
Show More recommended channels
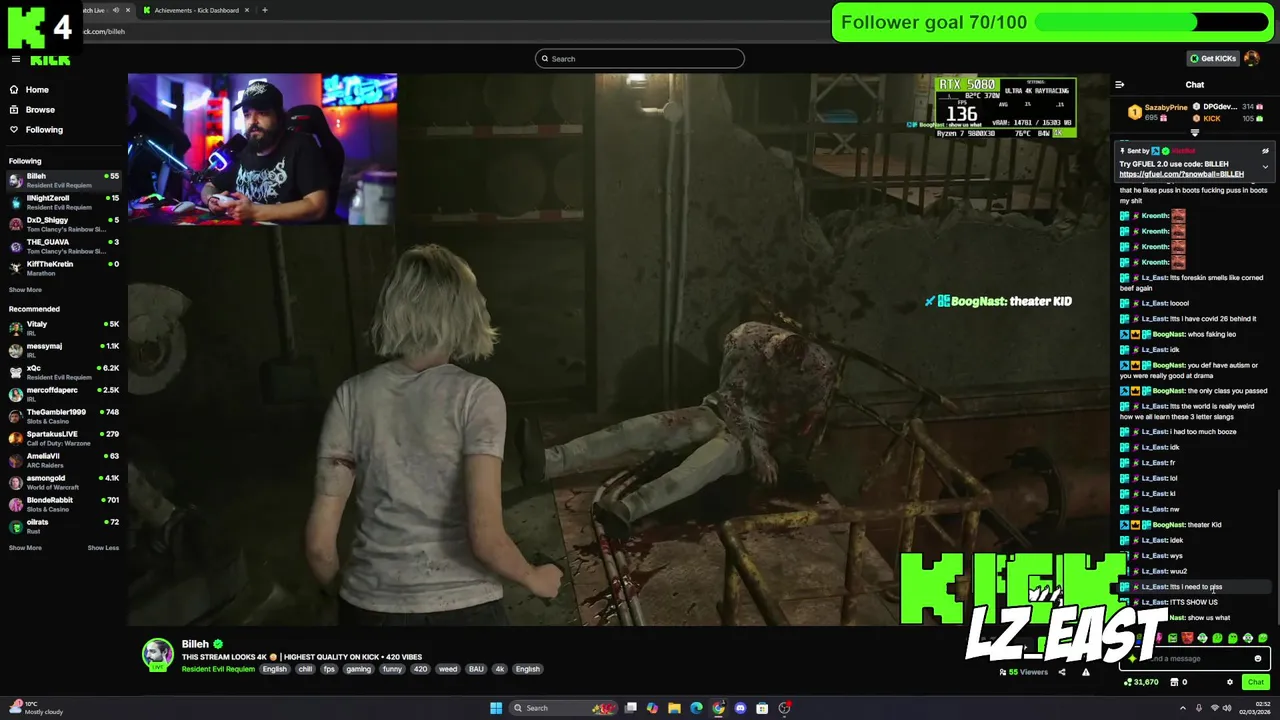(25, 548)
